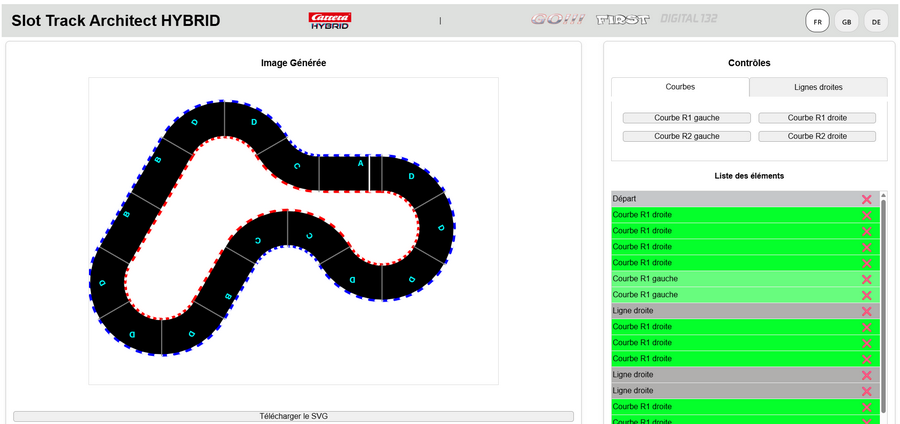Switch language to FR

click(817, 21)
